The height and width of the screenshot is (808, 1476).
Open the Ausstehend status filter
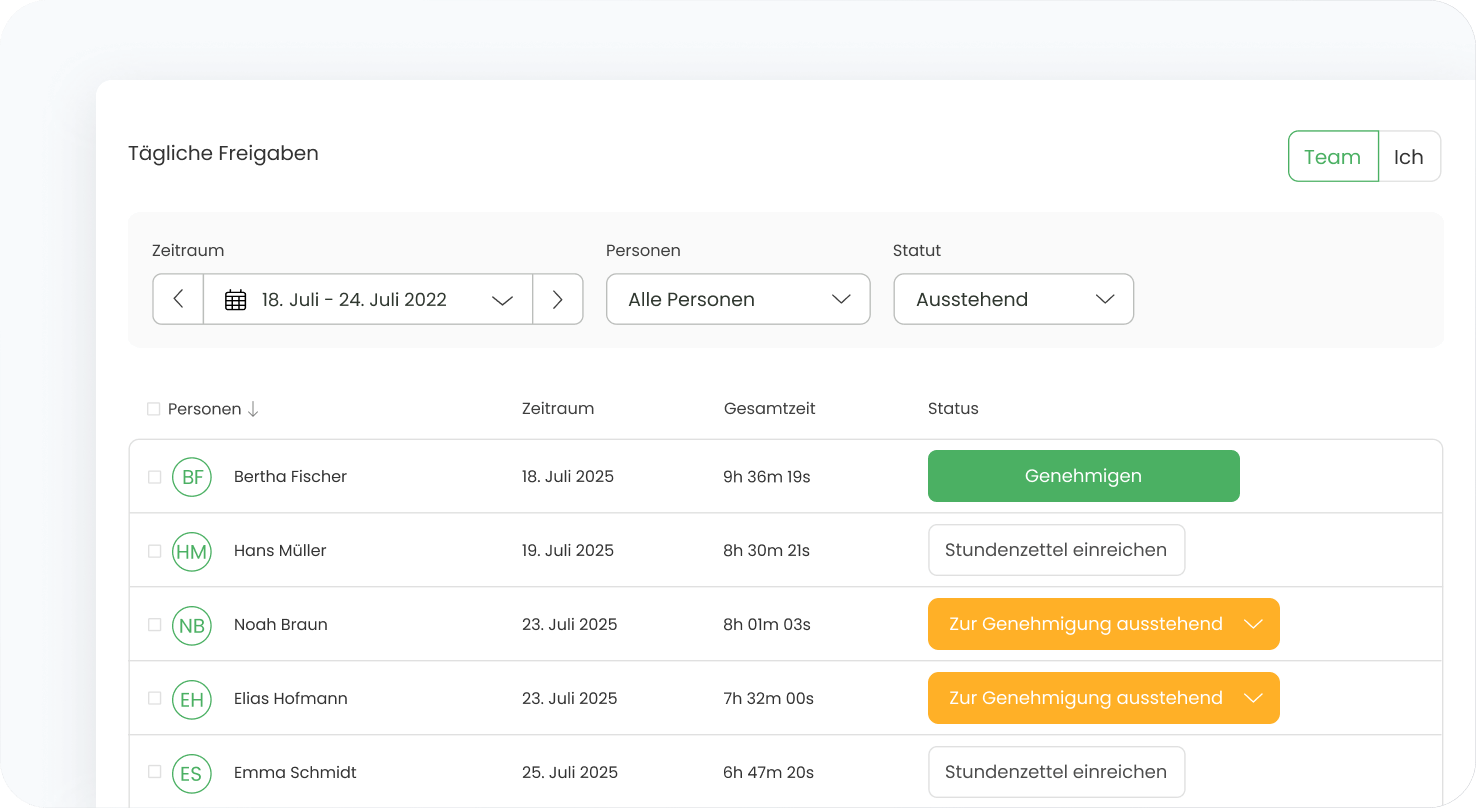coord(1013,299)
